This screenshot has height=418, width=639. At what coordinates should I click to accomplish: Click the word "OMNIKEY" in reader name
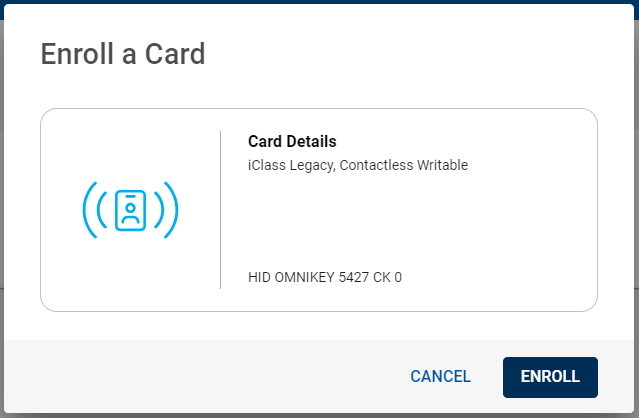point(304,277)
